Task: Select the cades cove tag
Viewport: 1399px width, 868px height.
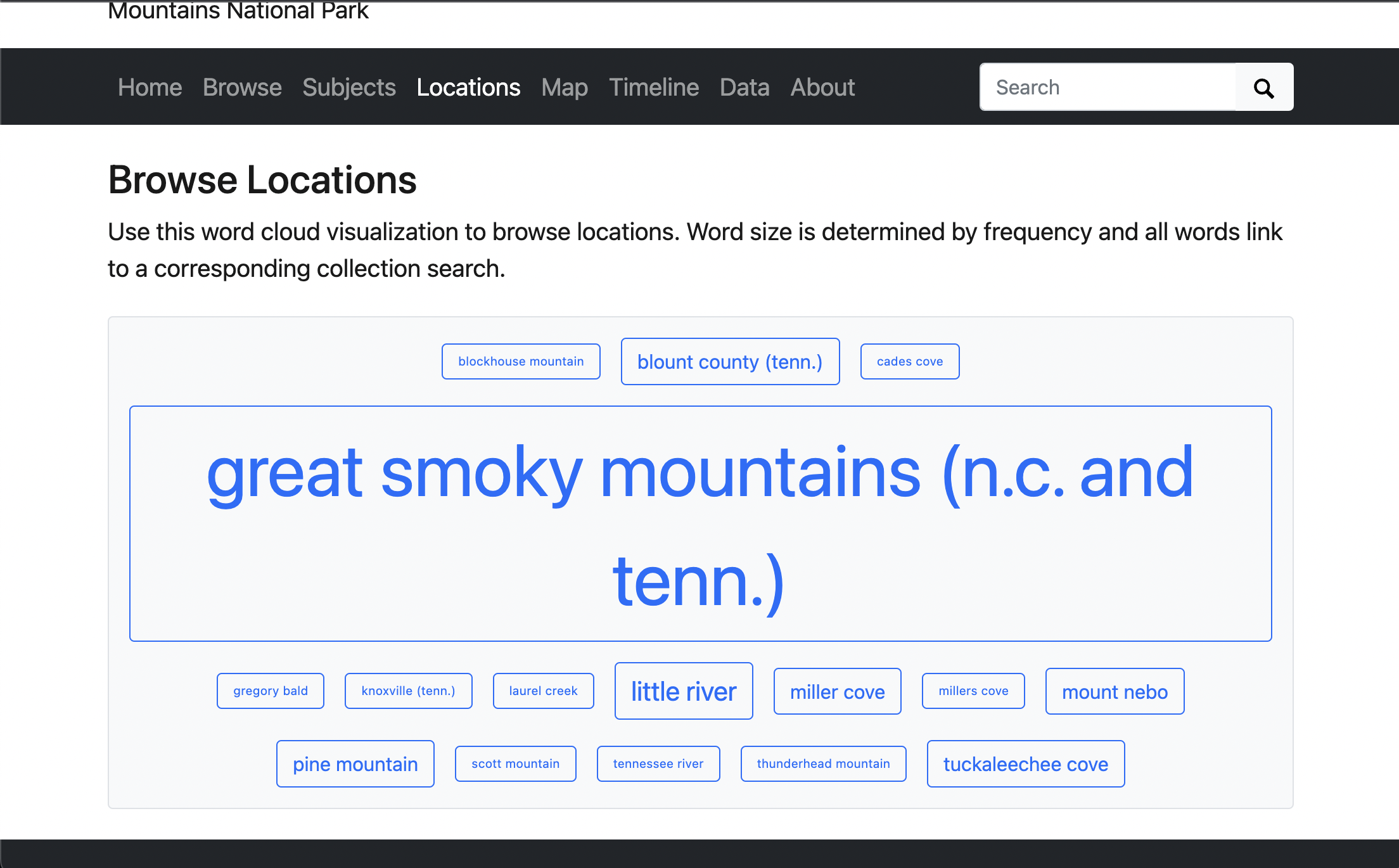Action: click(910, 361)
